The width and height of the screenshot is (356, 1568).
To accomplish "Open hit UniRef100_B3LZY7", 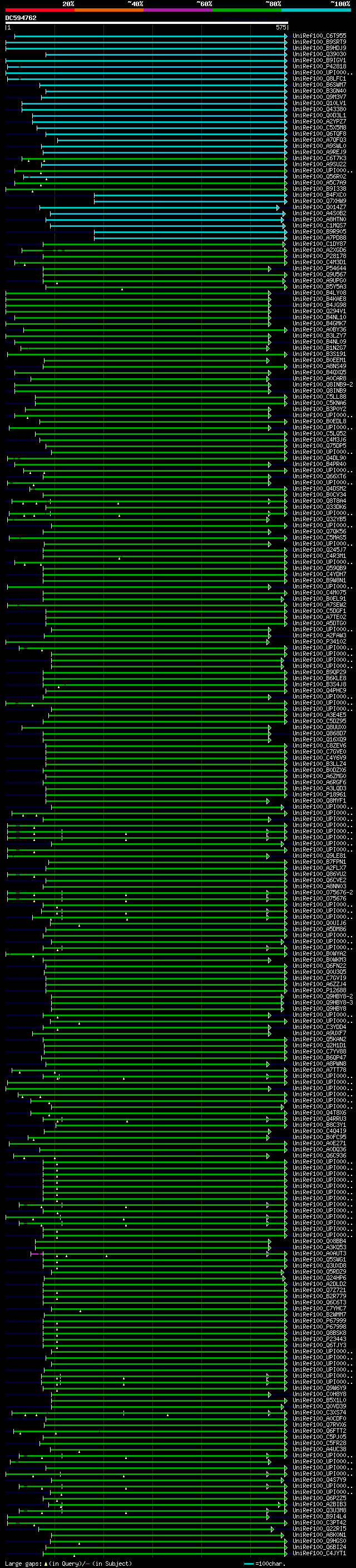I will click(319, 335).
